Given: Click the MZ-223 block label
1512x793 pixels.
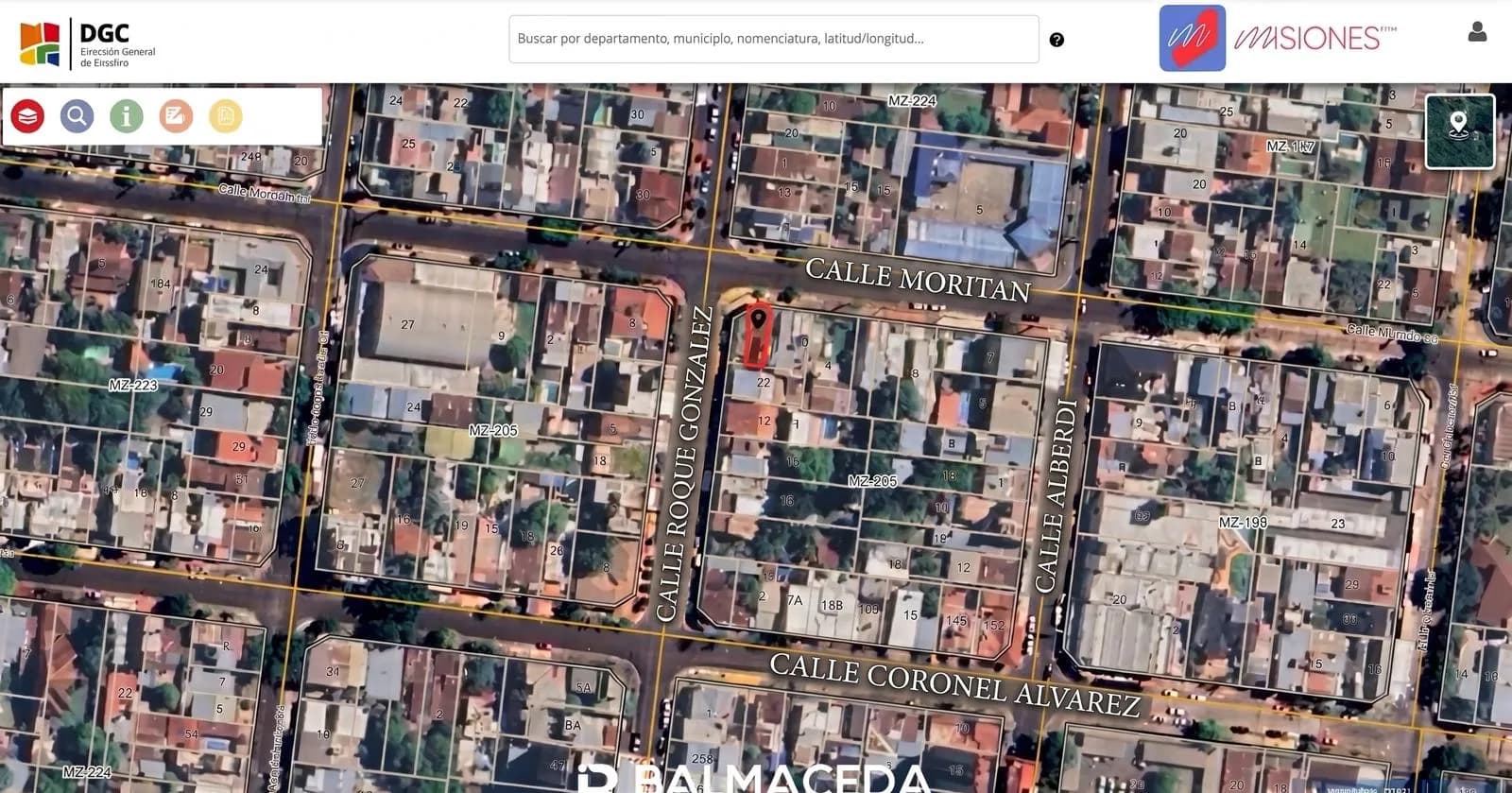Looking at the screenshot, I should pos(133,385).
